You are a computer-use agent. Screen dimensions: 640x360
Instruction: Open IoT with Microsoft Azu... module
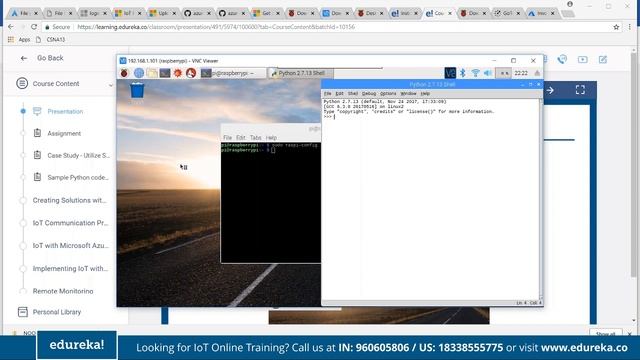[x=71, y=246]
